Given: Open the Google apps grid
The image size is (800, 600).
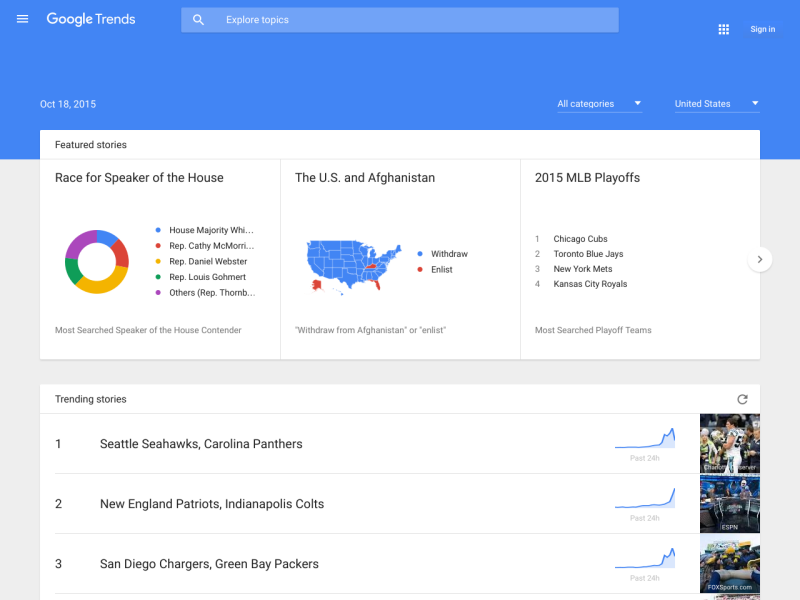Looking at the screenshot, I should [x=724, y=29].
